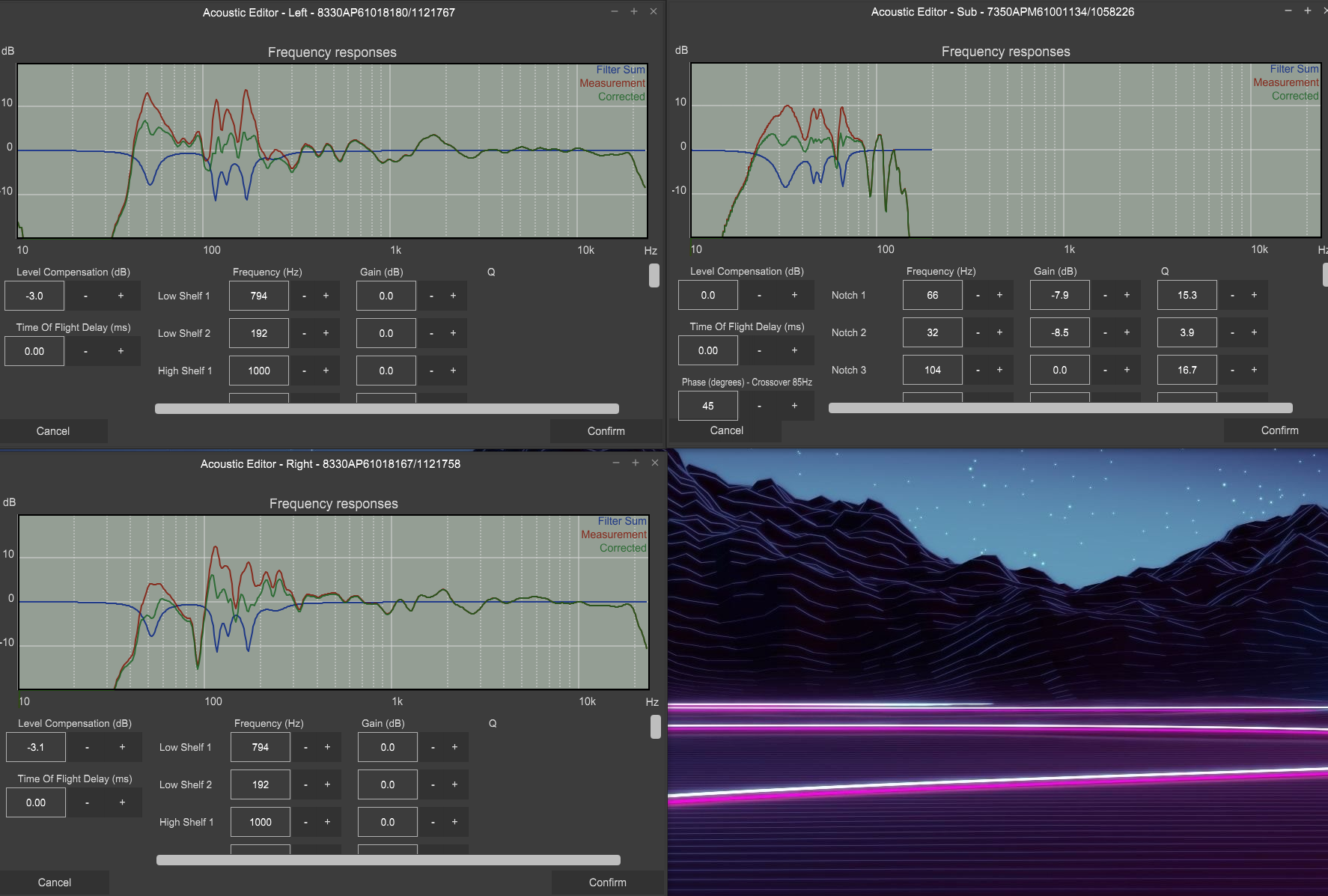Click High Shelf 1 frequency field in Left editor
Viewport: 1328px width, 896px height.
pyautogui.click(x=259, y=371)
